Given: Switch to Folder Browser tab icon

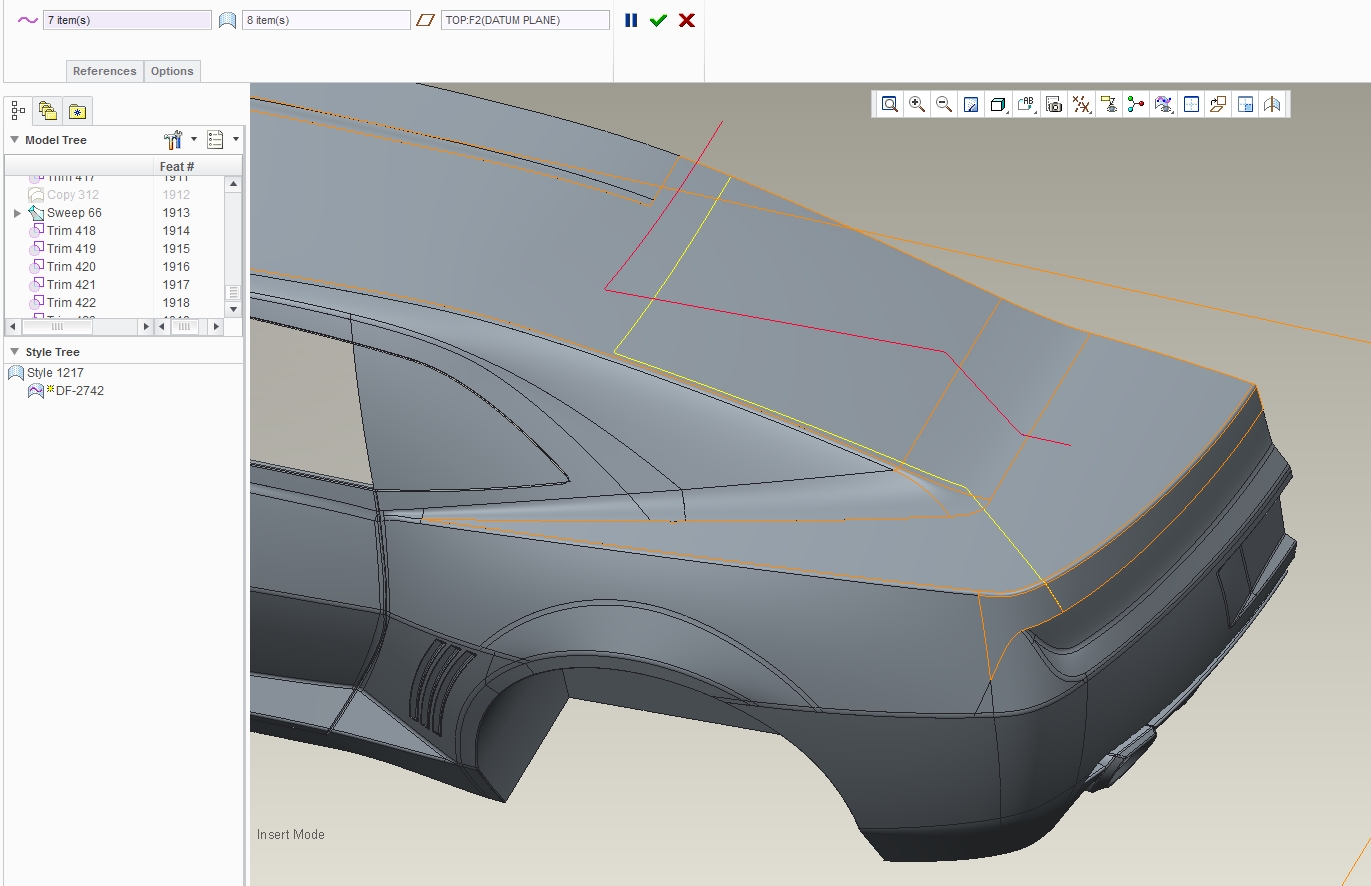Looking at the screenshot, I should pos(47,110).
